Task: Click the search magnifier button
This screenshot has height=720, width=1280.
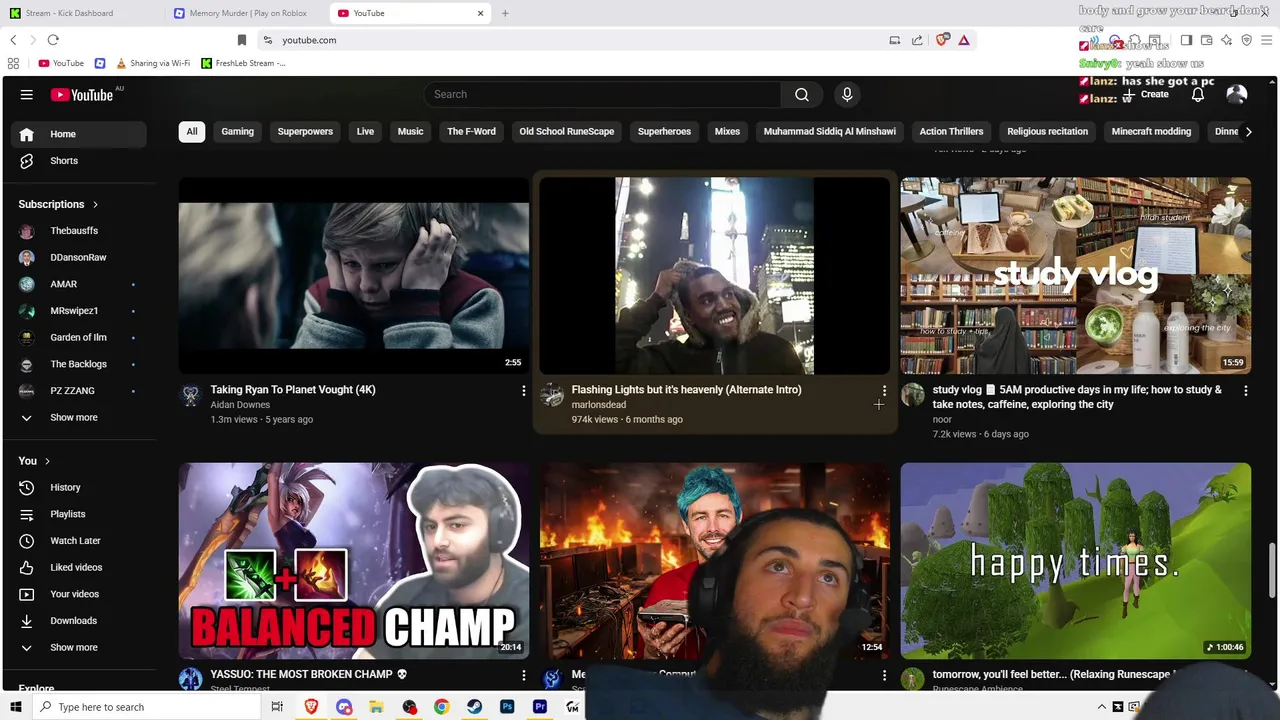Action: pyautogui.click(x=801, y=94)
